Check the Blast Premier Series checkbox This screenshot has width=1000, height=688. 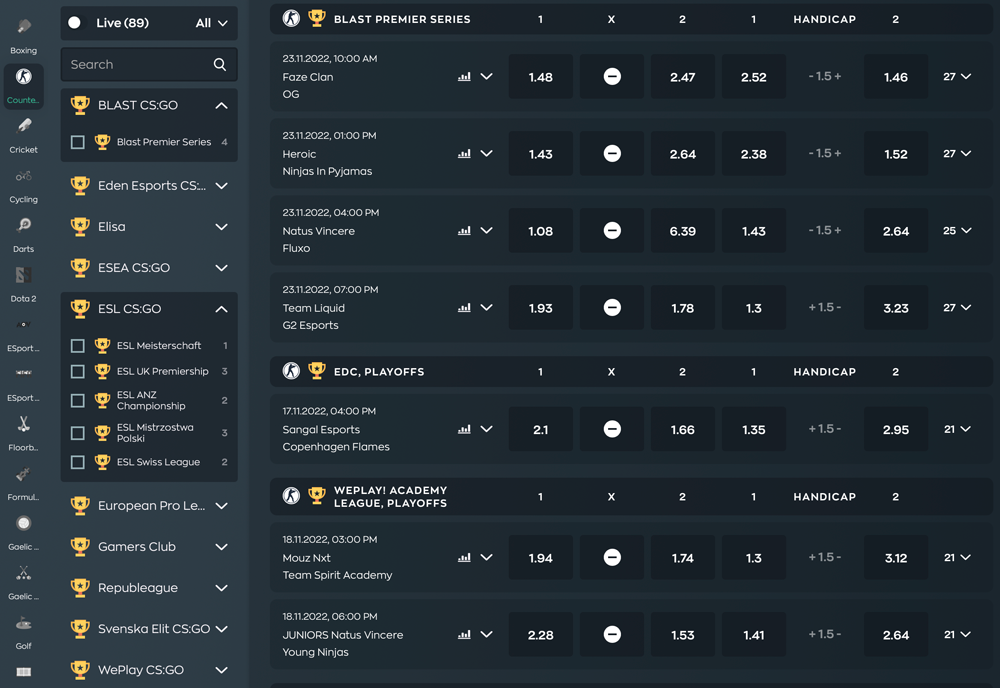point(76,142)
